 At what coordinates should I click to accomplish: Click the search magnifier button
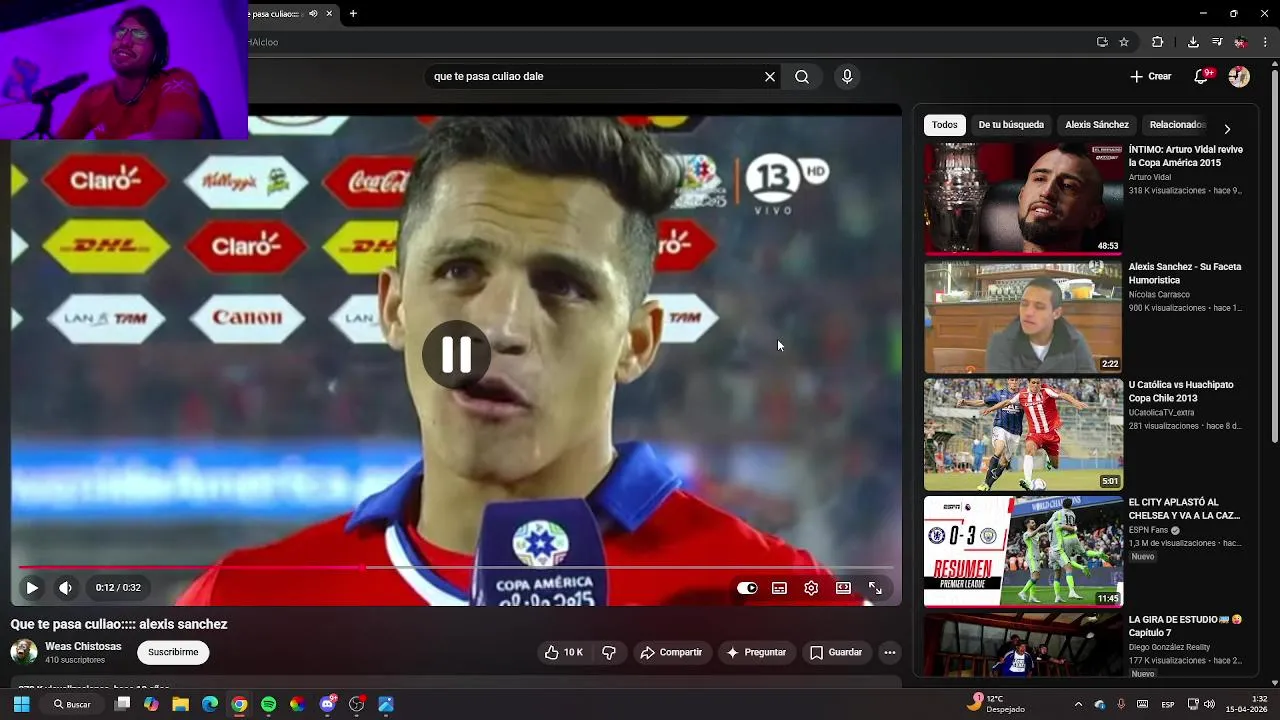(802, 76)
